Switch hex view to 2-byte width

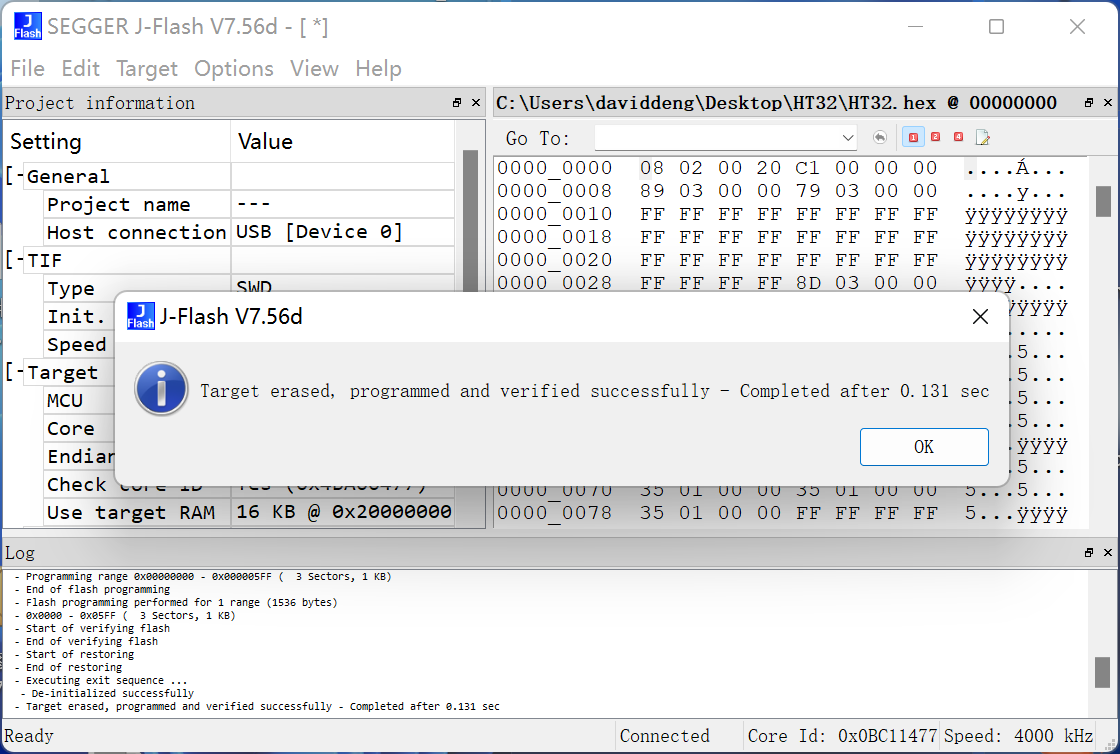point(936,137)
